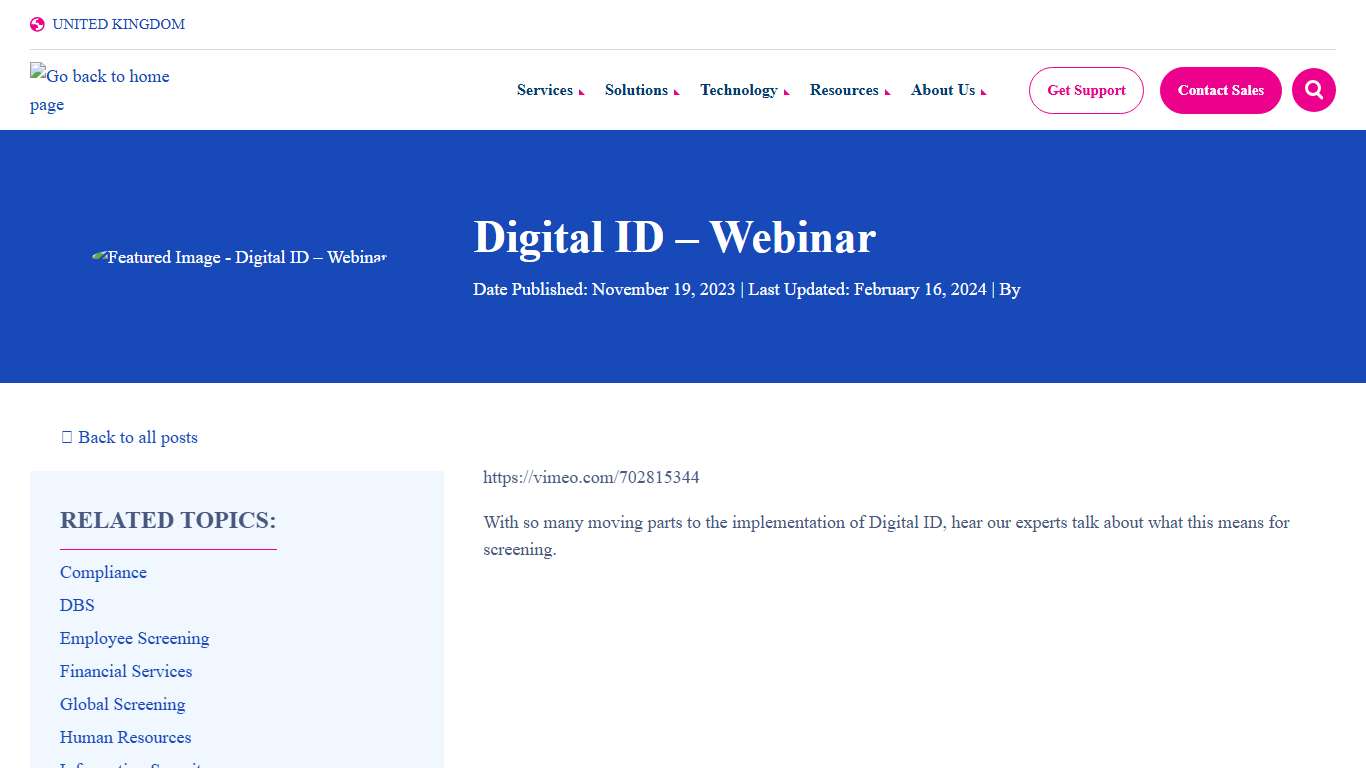Click the back arrow beside Back to all posts
The height and width of the screenshot is (768, 1366).
pyautogui.click(x=66, y=436)
